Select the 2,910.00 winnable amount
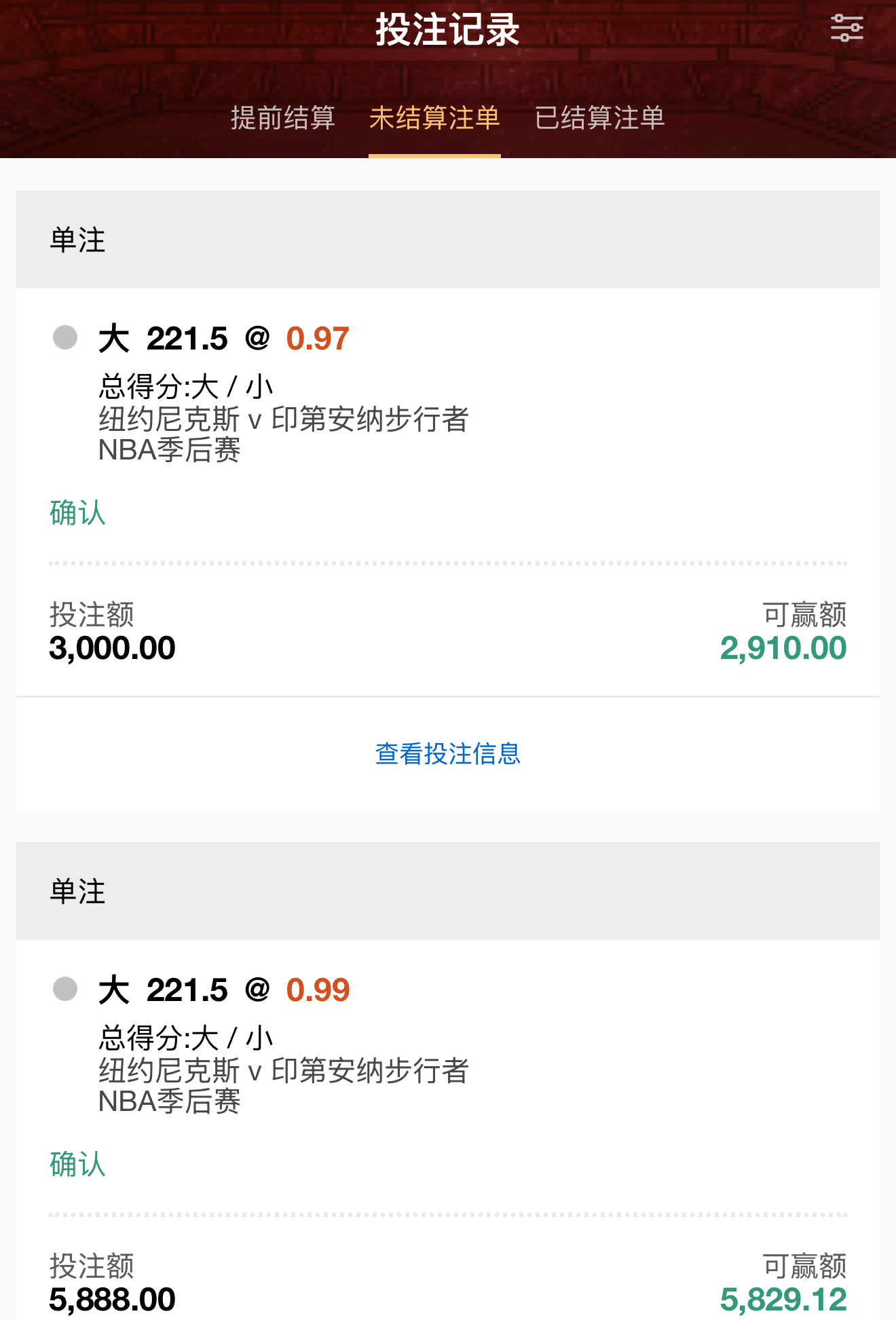The width and height of the screenshot is (896, 1320). [x=783, y=648]
